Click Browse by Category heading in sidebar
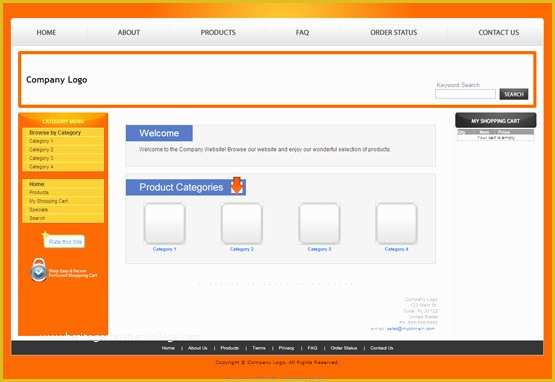The width and height of the screenshot is (555, 382). click(55, 132)
